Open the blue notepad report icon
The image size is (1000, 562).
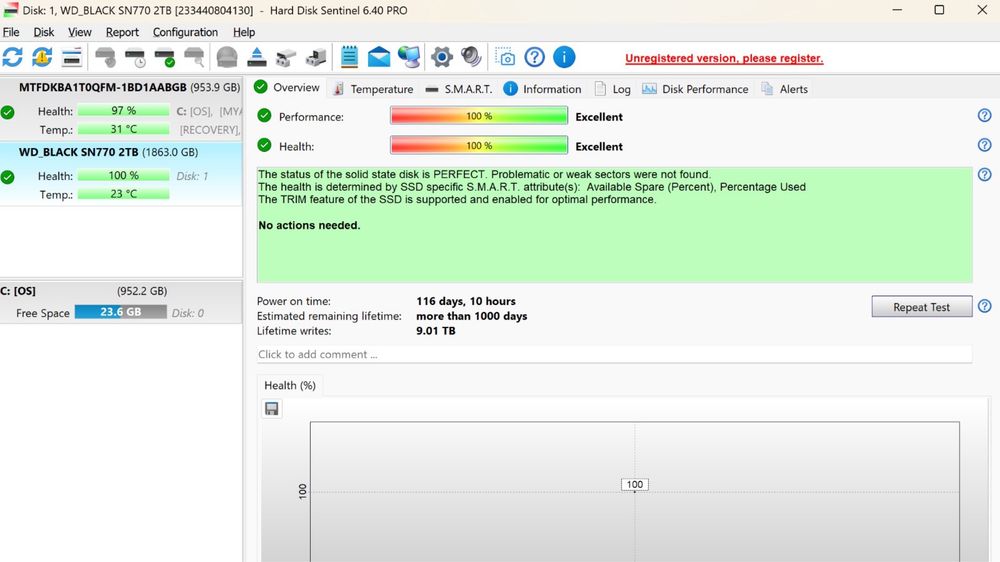349,57
